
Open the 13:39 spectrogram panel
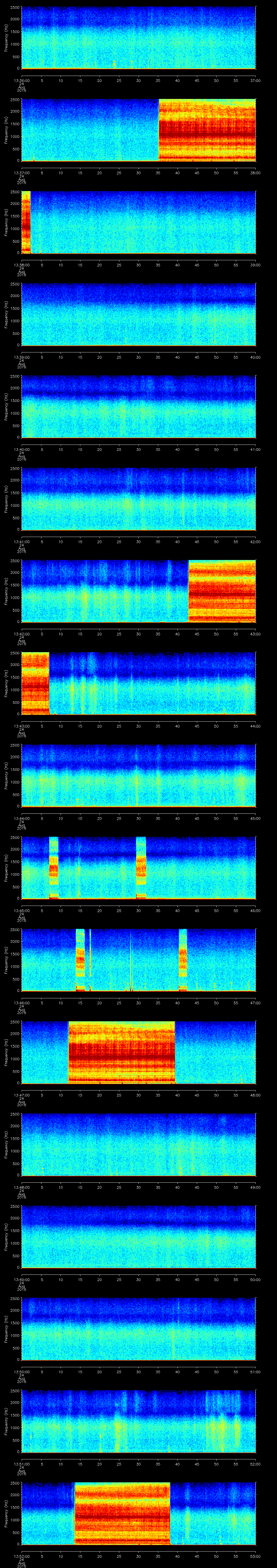138,314
